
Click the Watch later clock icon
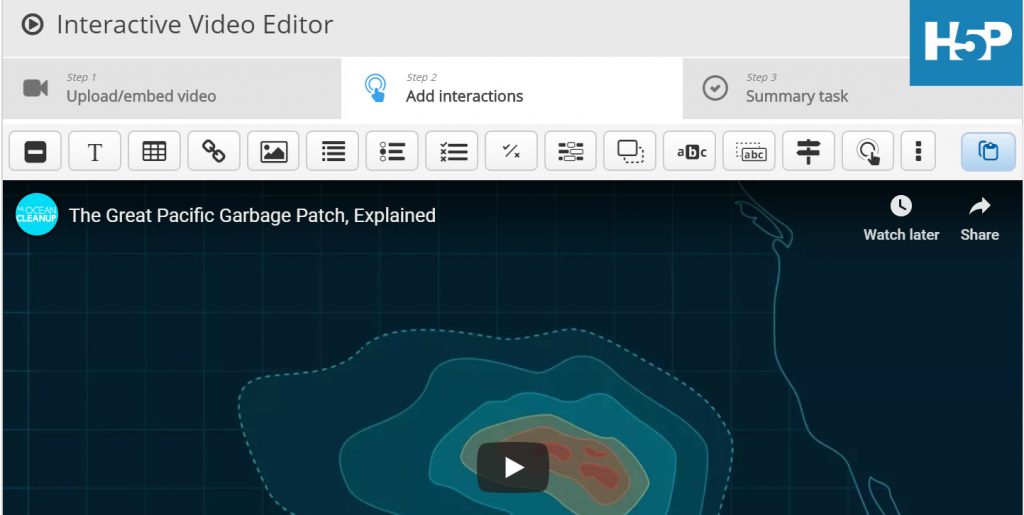(901, 206)
